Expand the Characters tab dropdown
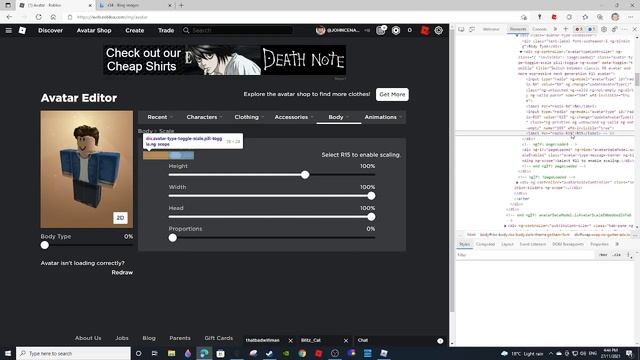640x360 pixels. point(204,117)
